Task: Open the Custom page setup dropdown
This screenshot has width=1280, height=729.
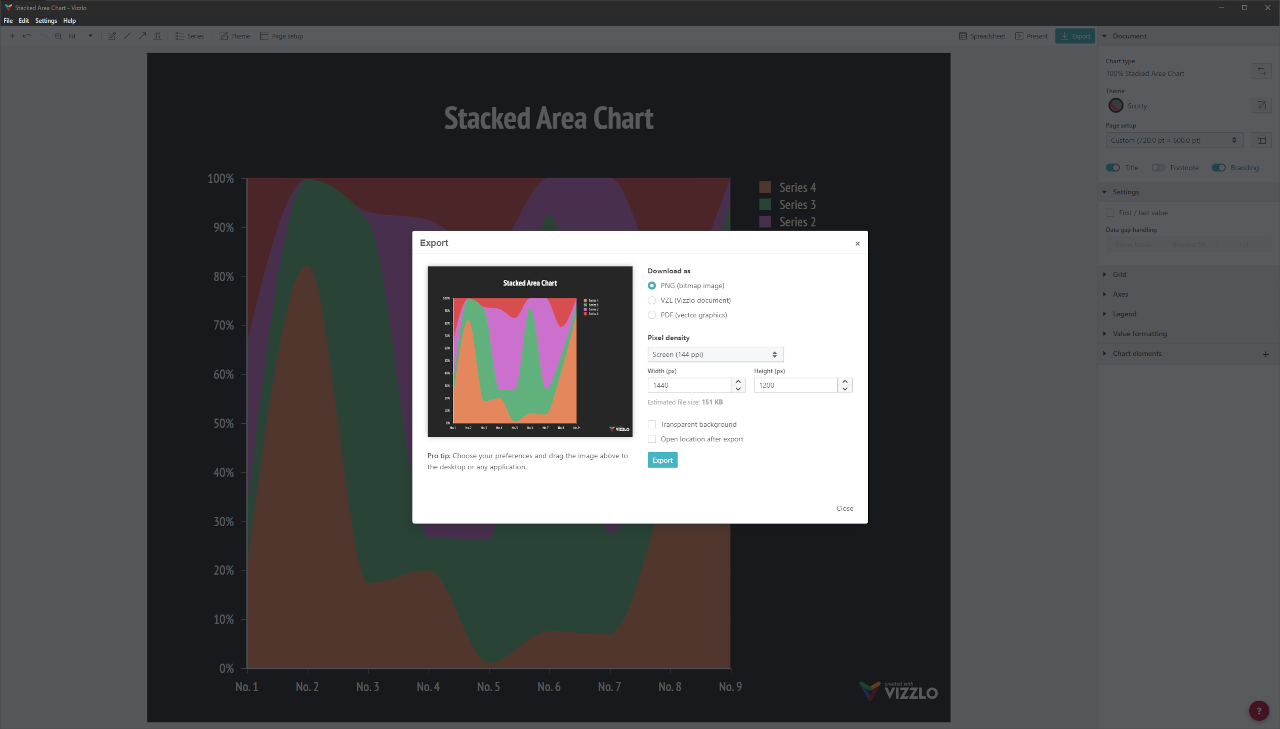Action: 1174,140
